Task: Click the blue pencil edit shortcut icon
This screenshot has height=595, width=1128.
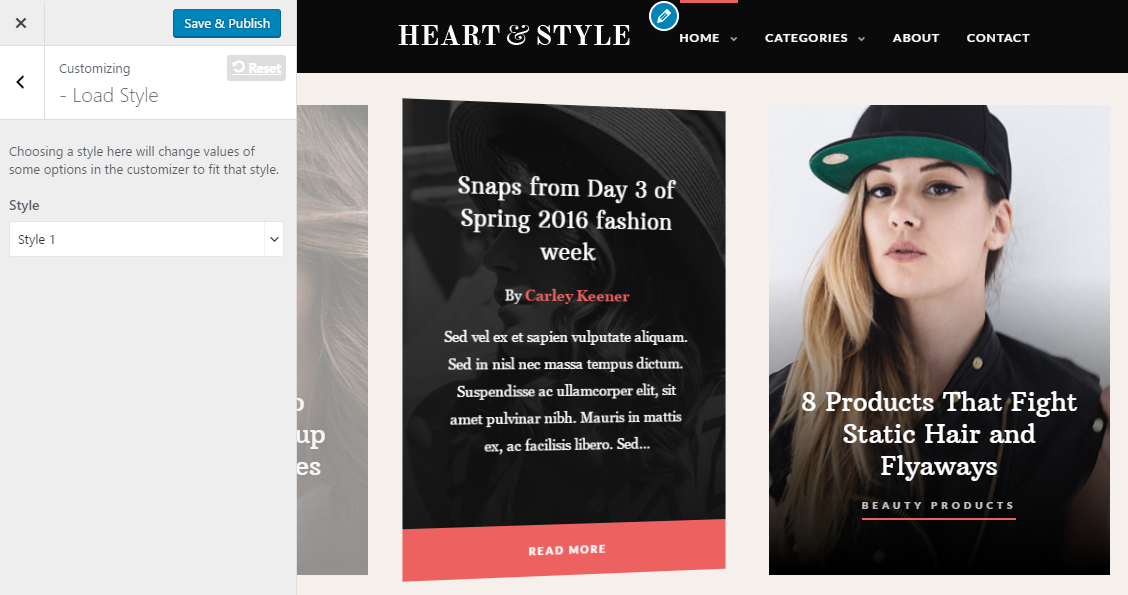Action: coord(663,16)
